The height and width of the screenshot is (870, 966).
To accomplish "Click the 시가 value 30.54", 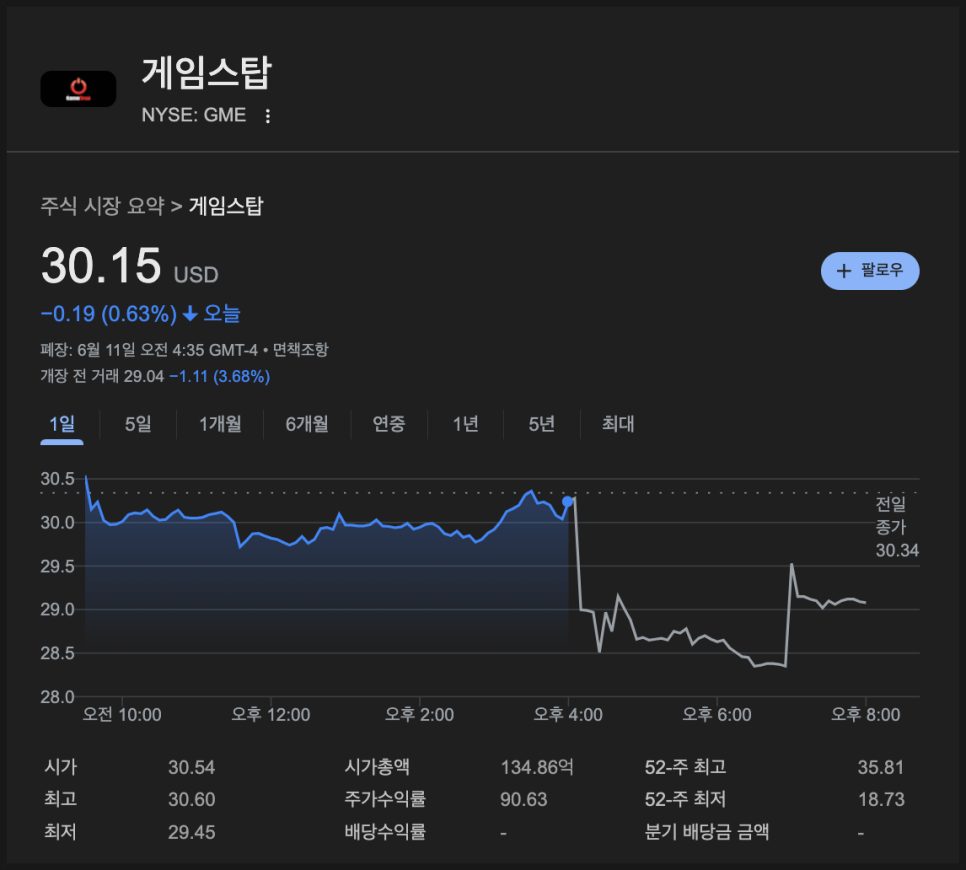I will tap(192, 768).
